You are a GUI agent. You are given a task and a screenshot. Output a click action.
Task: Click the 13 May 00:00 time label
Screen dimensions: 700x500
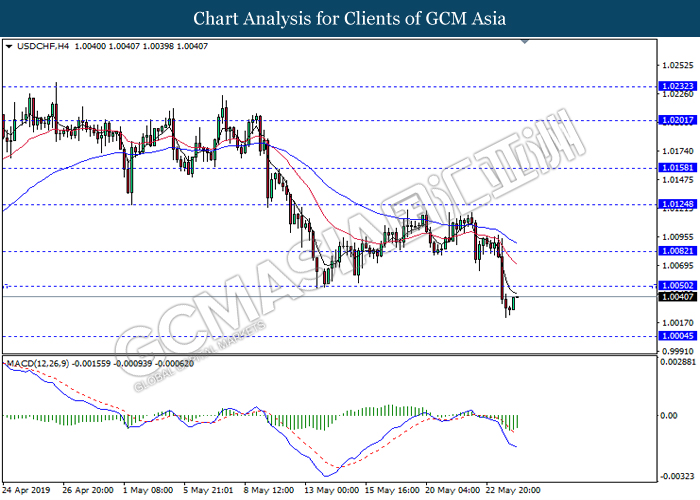(x=331, y=490)
